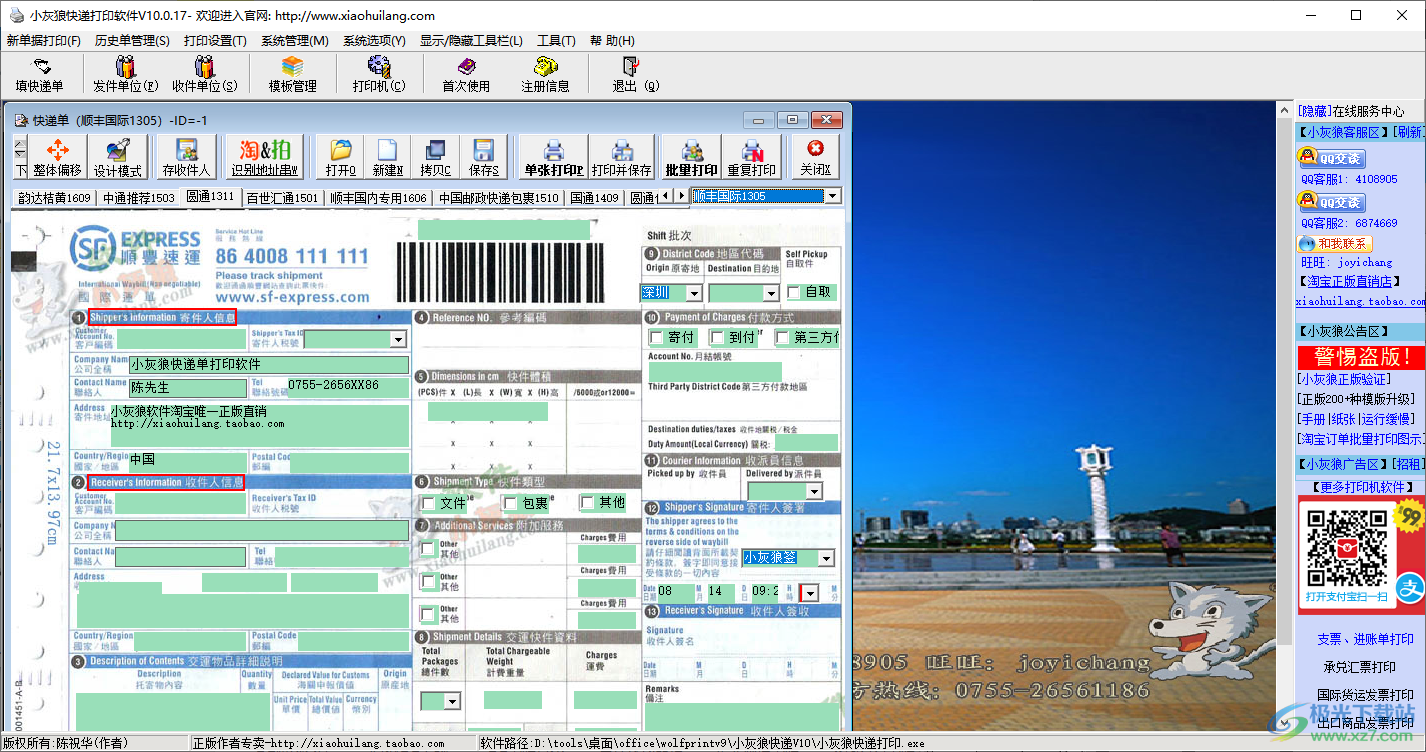The image size is (1426, 752).
Task: Click 打开O open file icon
Action: pos(341,158)
